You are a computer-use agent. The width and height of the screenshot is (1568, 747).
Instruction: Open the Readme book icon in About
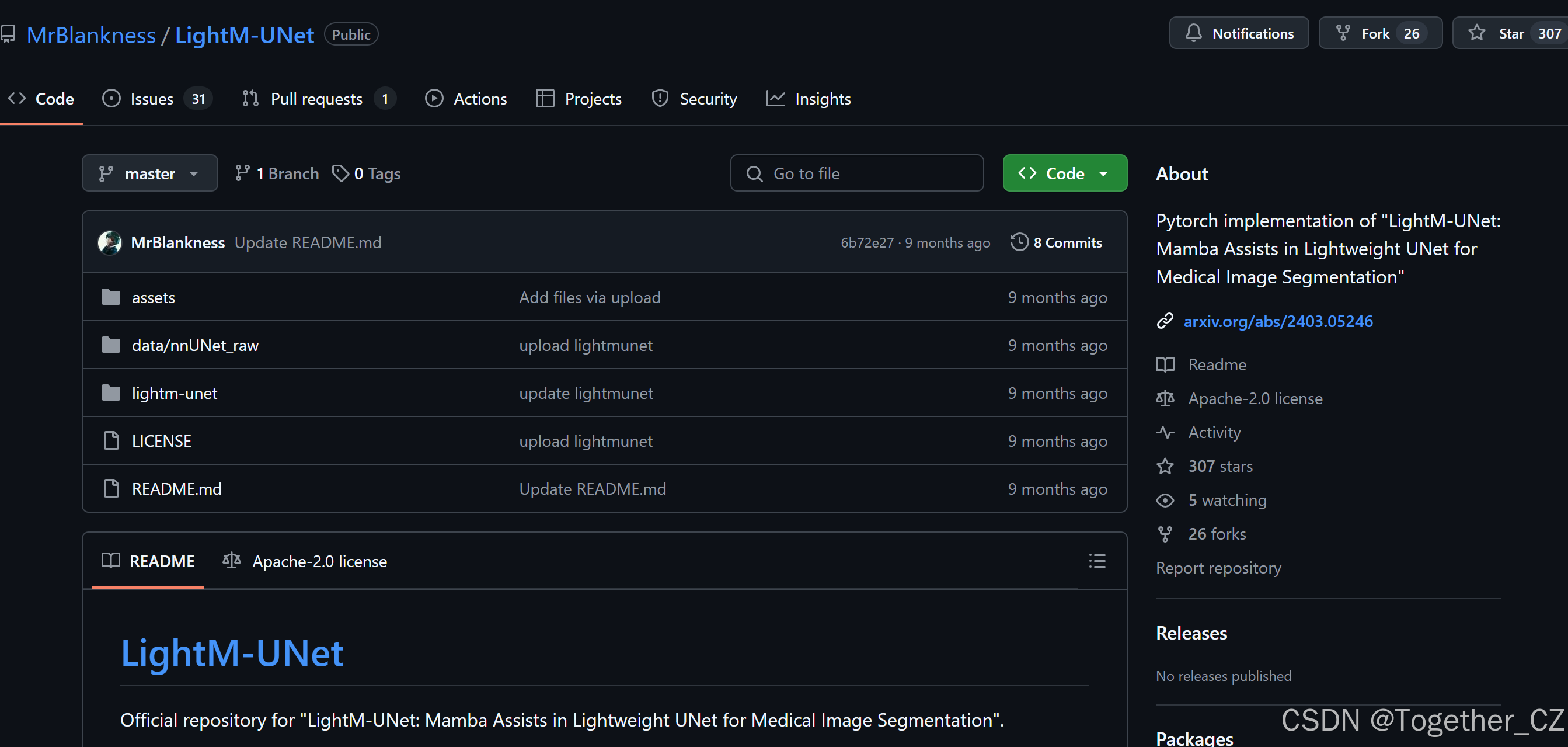point(1165,364)
